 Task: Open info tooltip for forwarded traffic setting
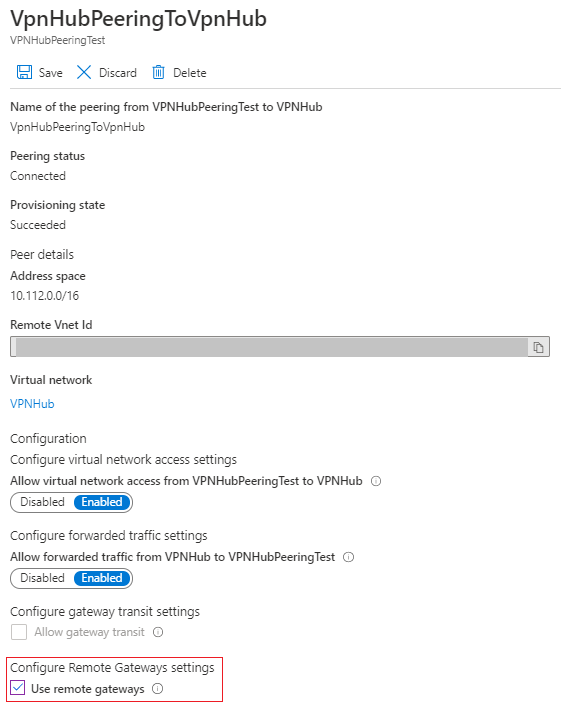(348, 557)
